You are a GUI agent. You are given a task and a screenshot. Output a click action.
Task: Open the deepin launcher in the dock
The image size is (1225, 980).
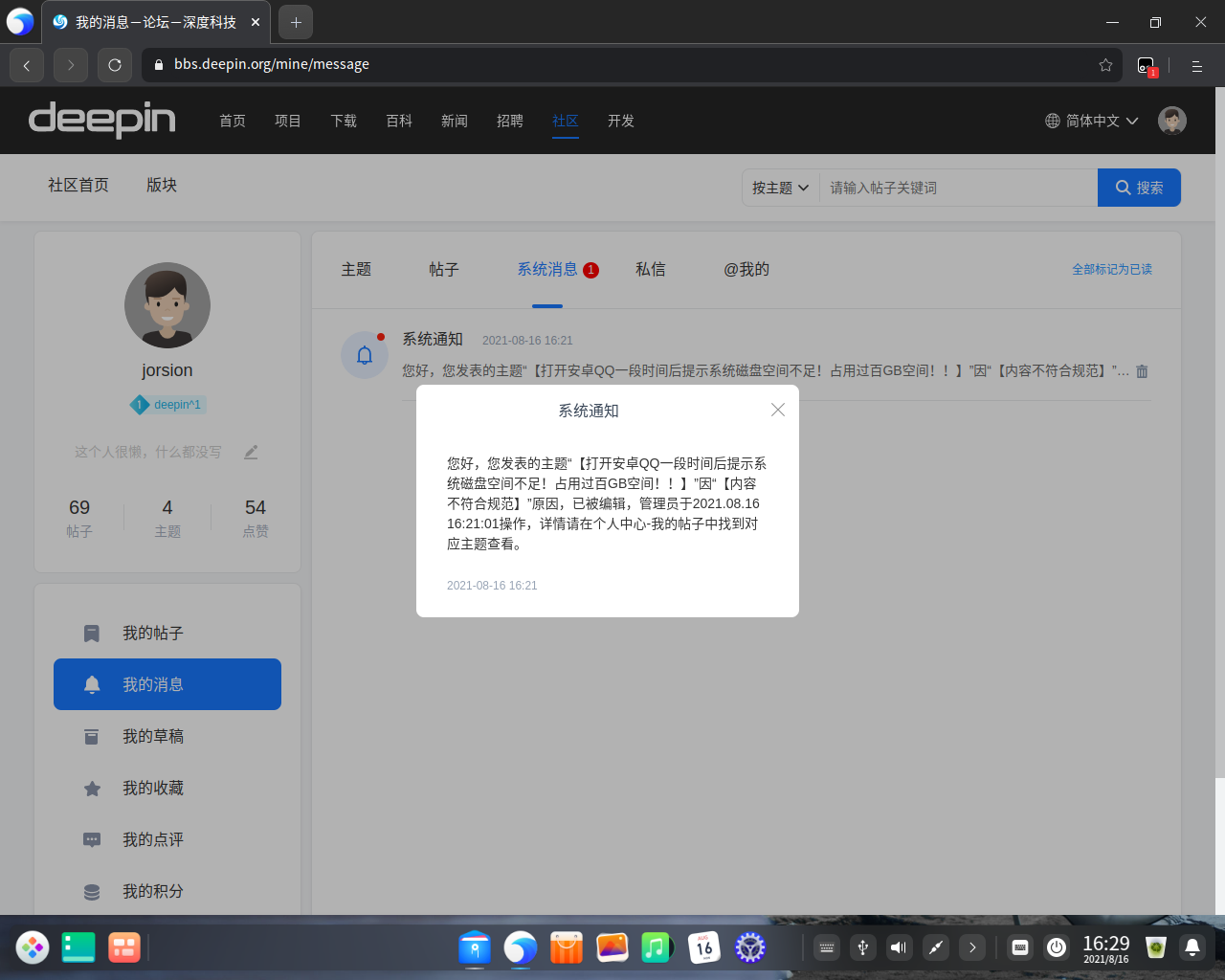coord(33,947)
